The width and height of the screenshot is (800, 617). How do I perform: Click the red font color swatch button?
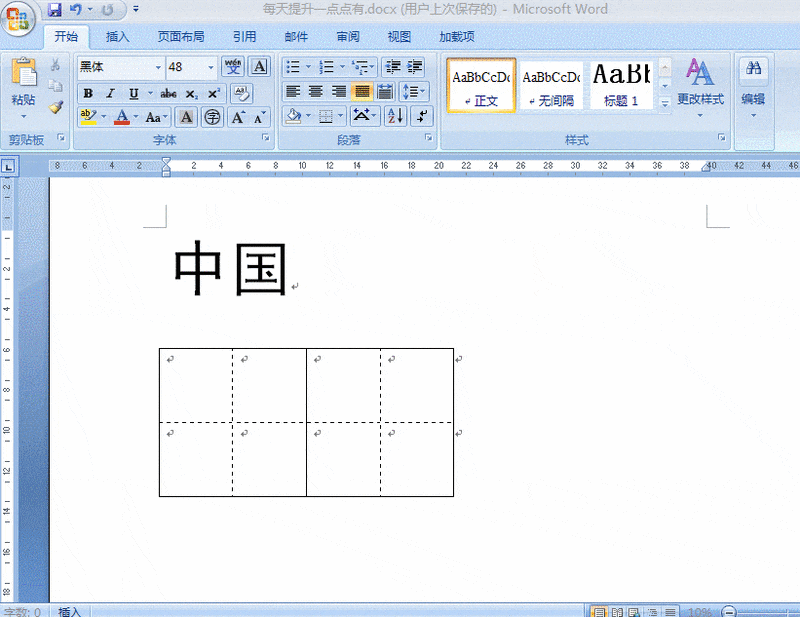121,117
